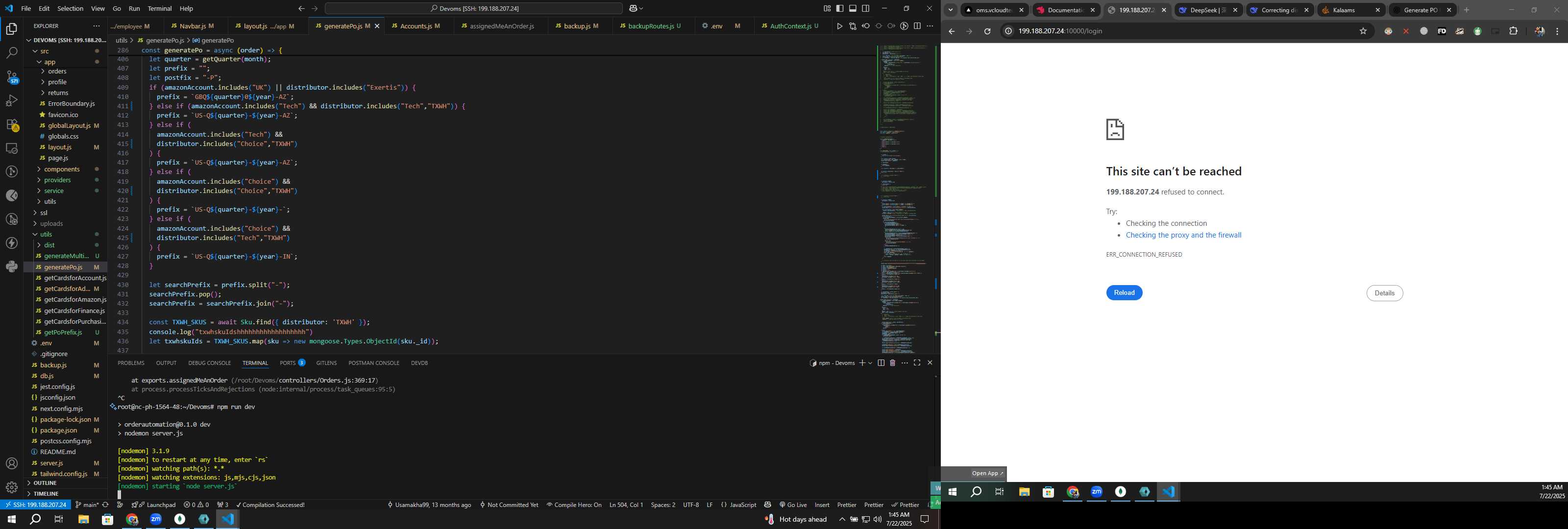Screen dimensions: 1568x529
Task: Click the FD extension icon in Chrome
Action: click(1442, 32)
